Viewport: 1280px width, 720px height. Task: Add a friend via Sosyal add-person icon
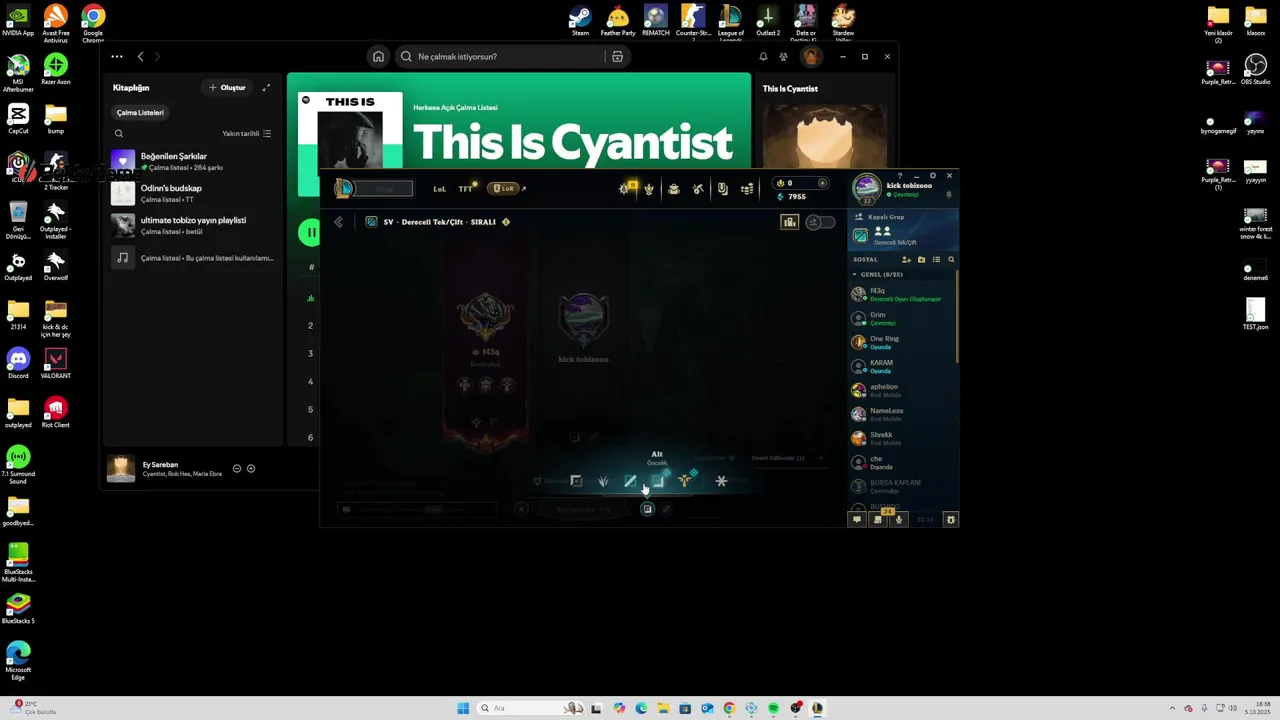click(x=906, y=260)
